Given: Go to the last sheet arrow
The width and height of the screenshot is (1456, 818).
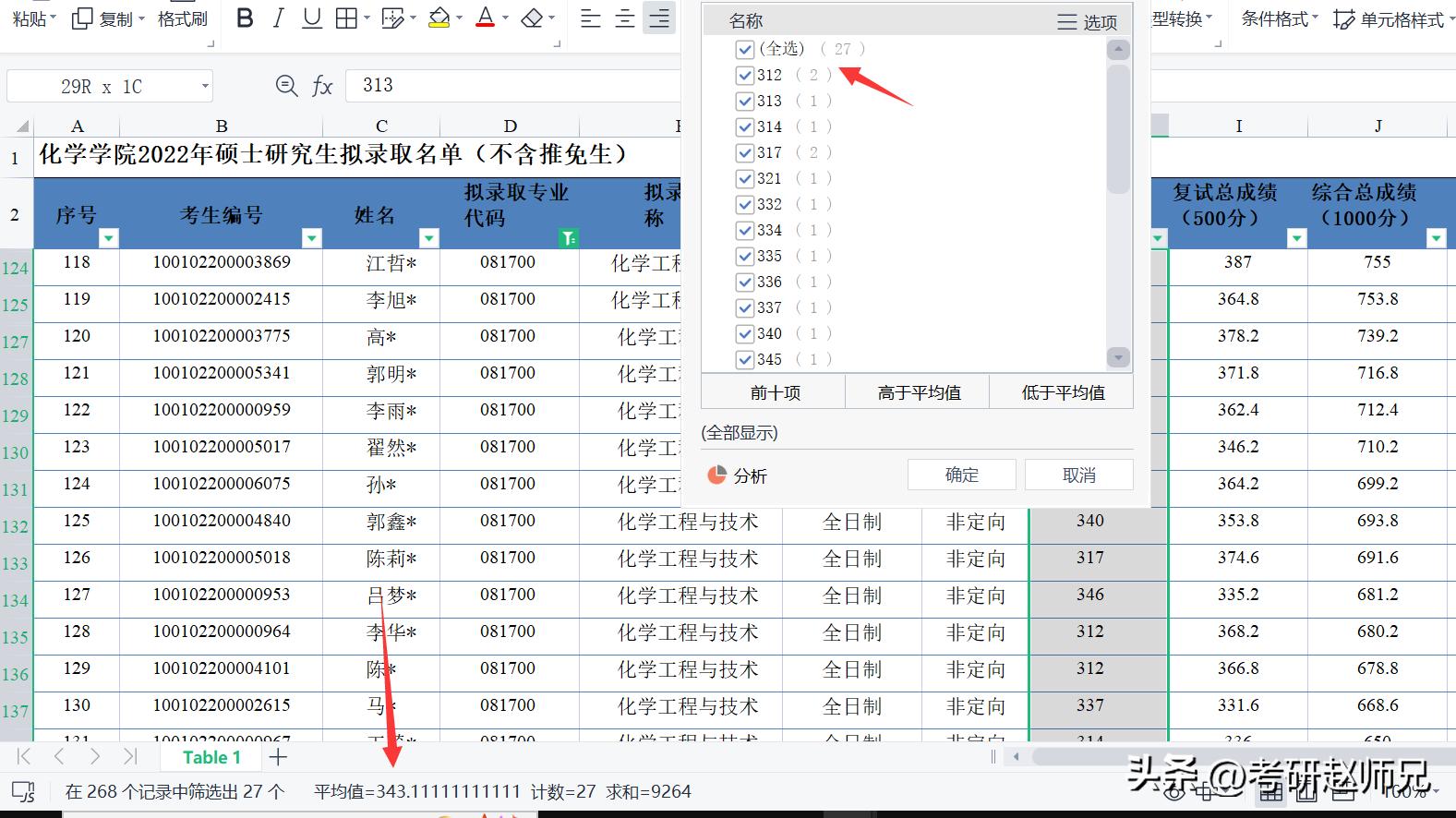Looking at the screenshot, I should pyautogui.click(x=129, y=757).
